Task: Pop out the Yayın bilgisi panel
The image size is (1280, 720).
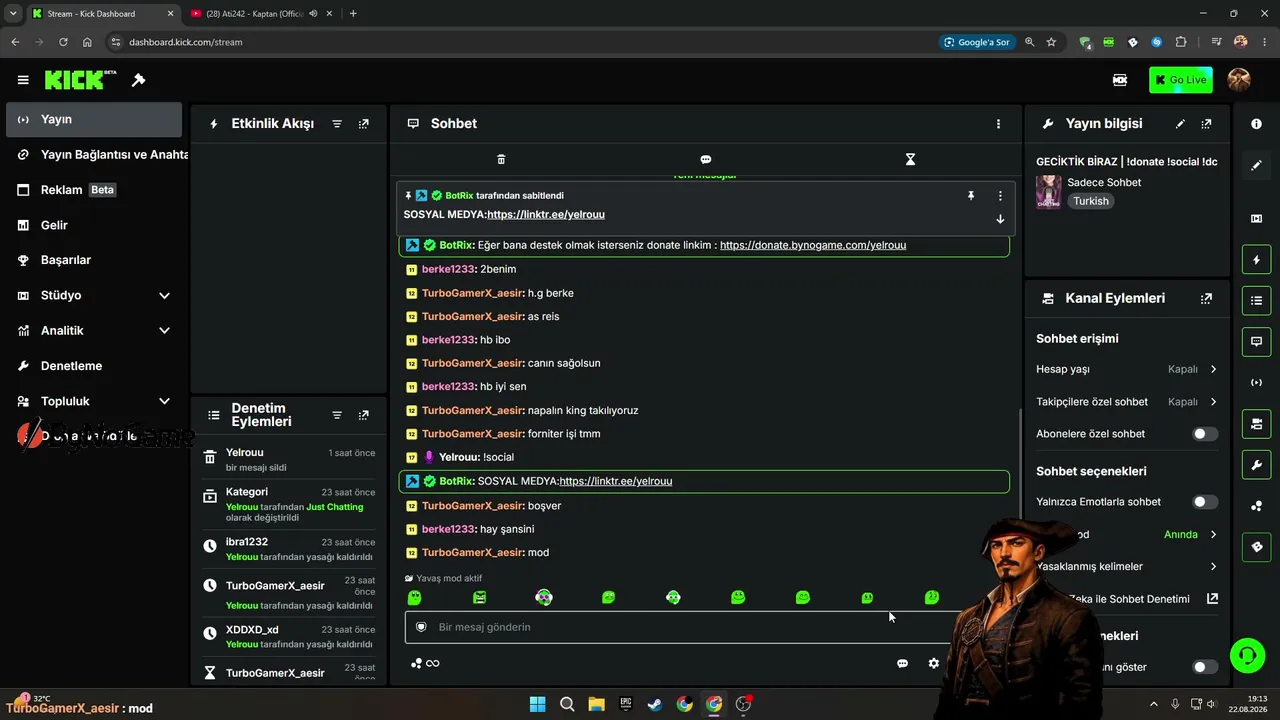Action: (x=1207, y=124)
